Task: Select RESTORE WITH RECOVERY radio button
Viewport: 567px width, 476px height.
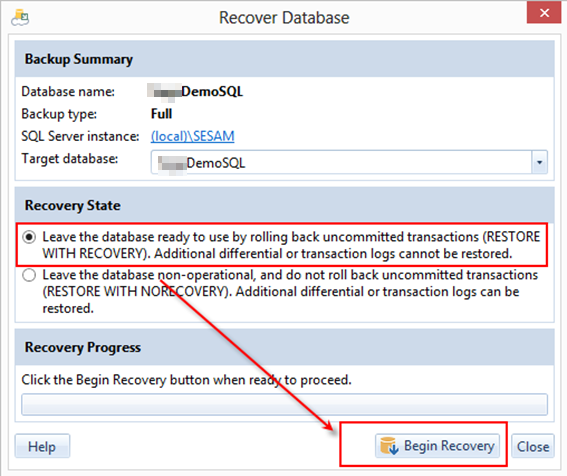Action: click(x=29, y=237)
